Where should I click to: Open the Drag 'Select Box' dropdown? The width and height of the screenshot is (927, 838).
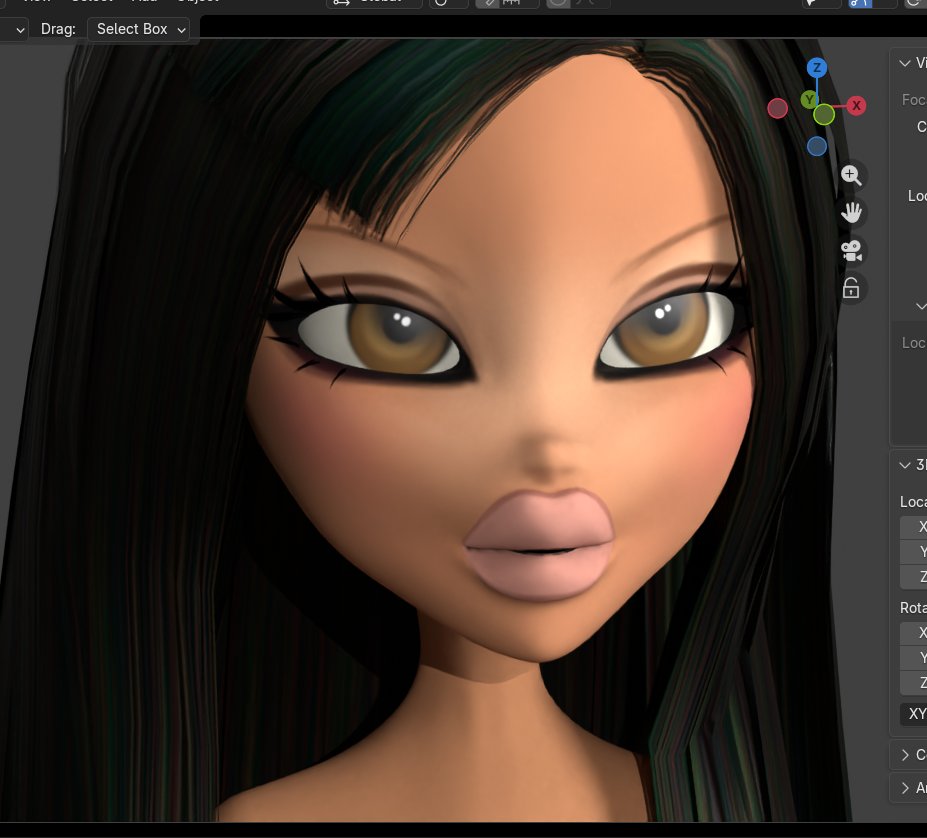coord(138,29)
